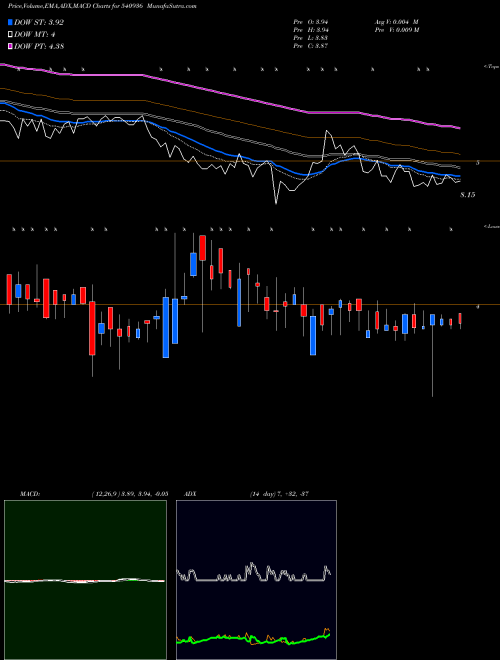500x660 pixels.
Task: Select the 'DOW PT: 4.38' legend label
Action: [x=39, y=46]
